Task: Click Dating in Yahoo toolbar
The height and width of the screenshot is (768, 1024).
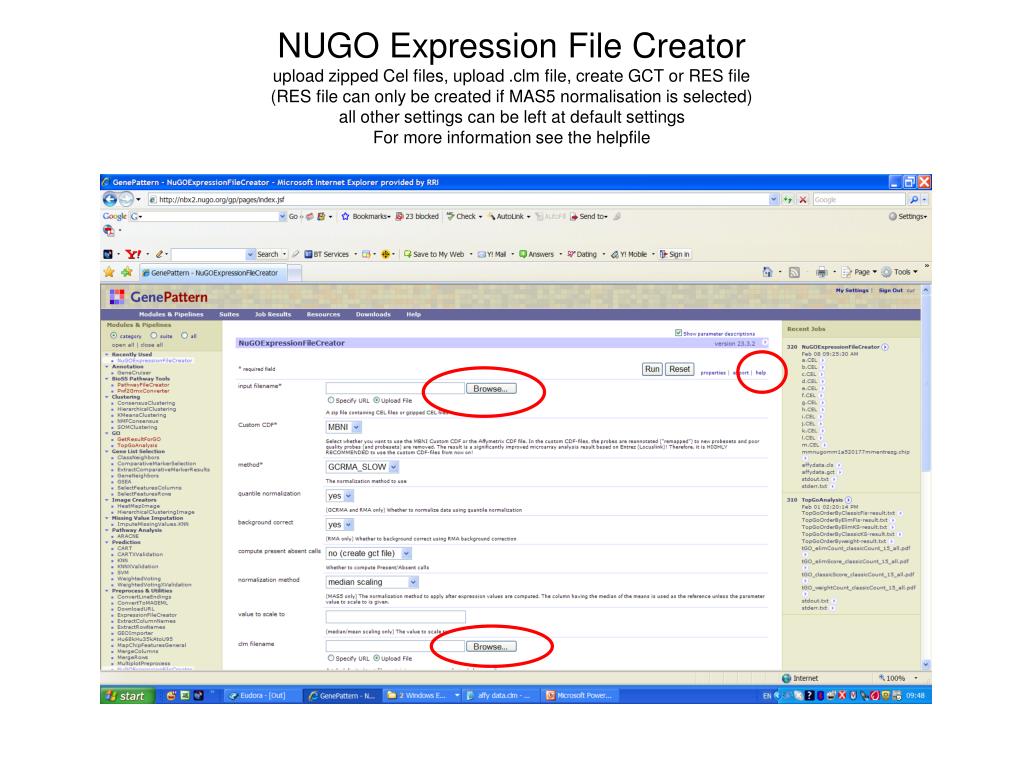Action: pos(582,254)
